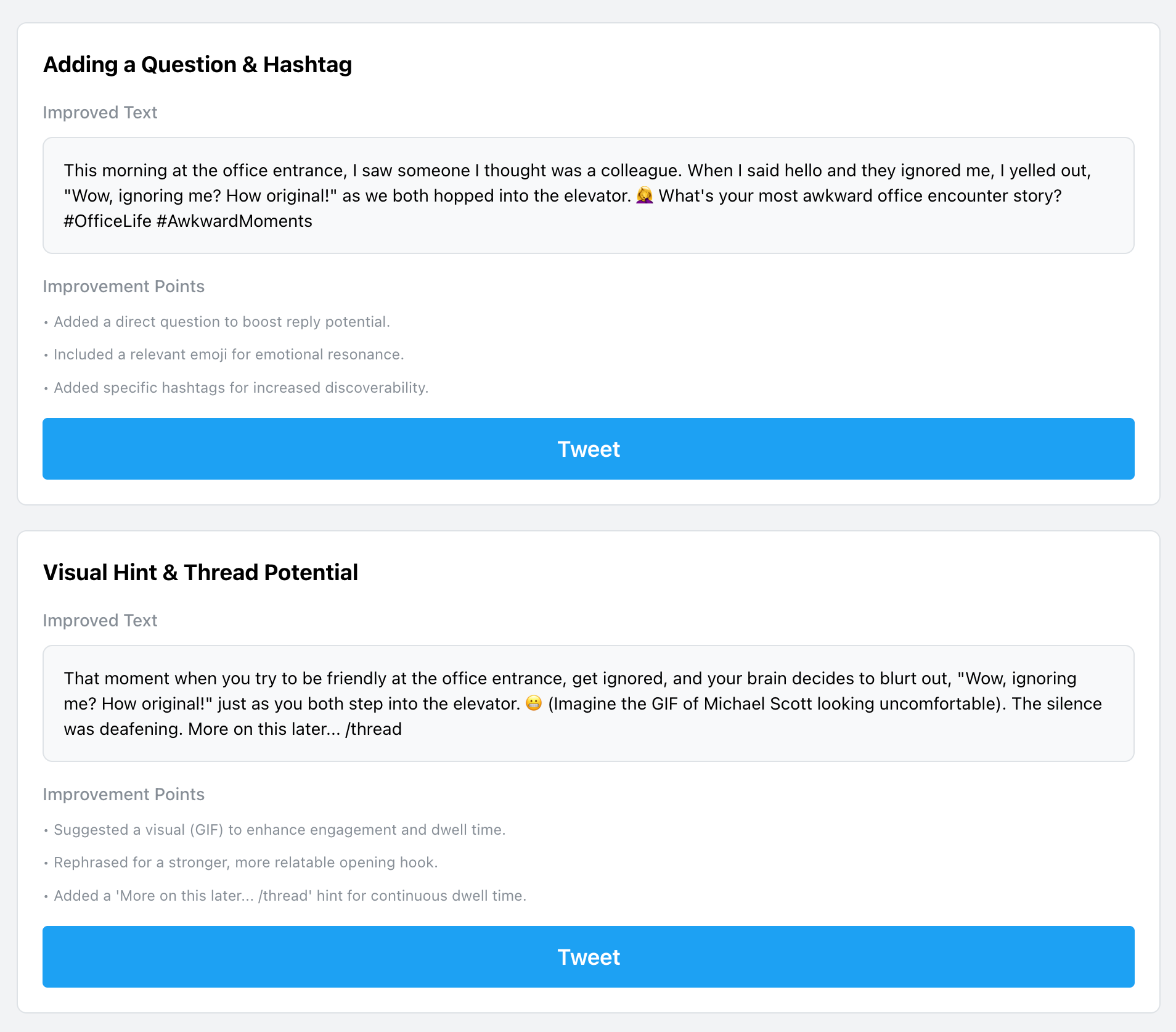Click the grimacing face emoji in second tweet
Screen dimensions: 1176x1032
pos(534,703)
